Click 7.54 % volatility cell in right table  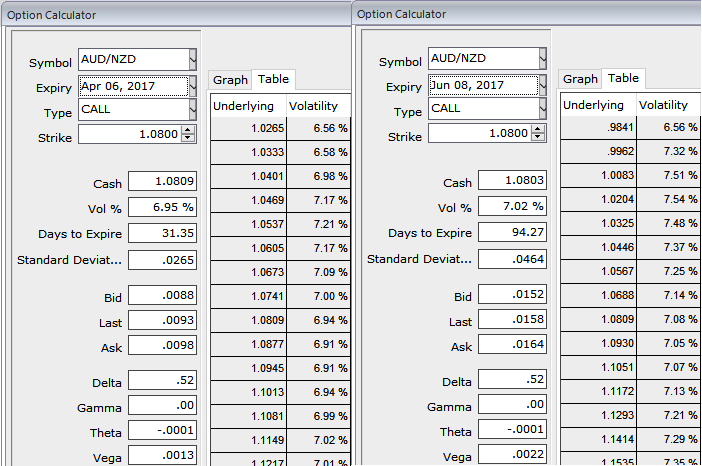(668, 199)
